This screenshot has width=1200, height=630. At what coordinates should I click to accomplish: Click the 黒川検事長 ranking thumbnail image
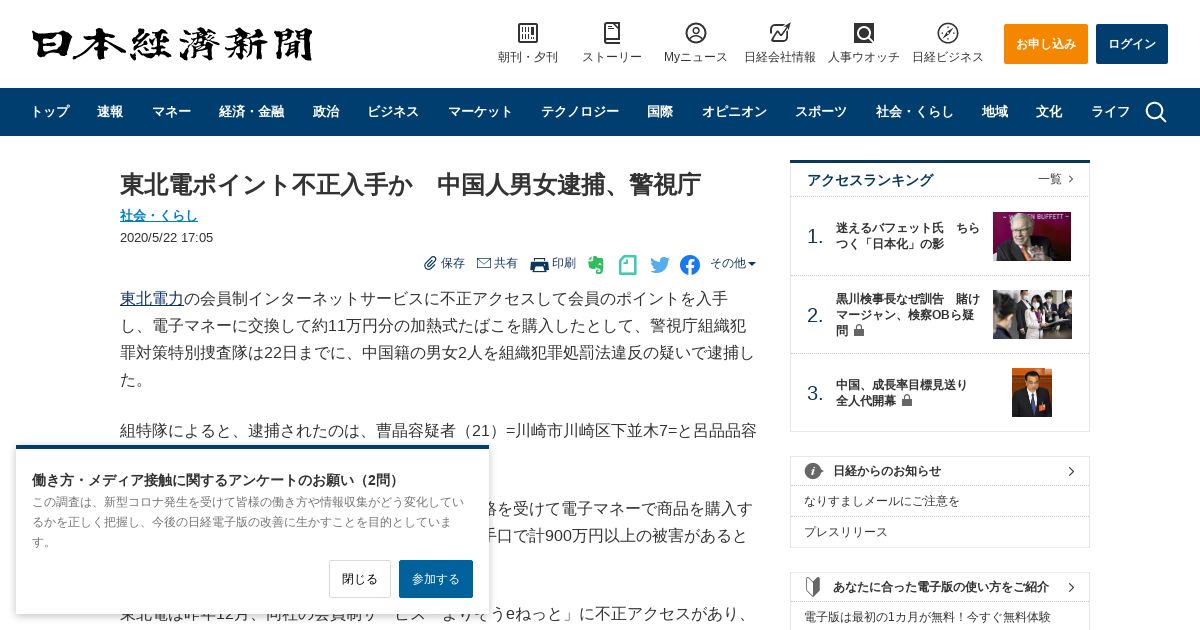1032,314
